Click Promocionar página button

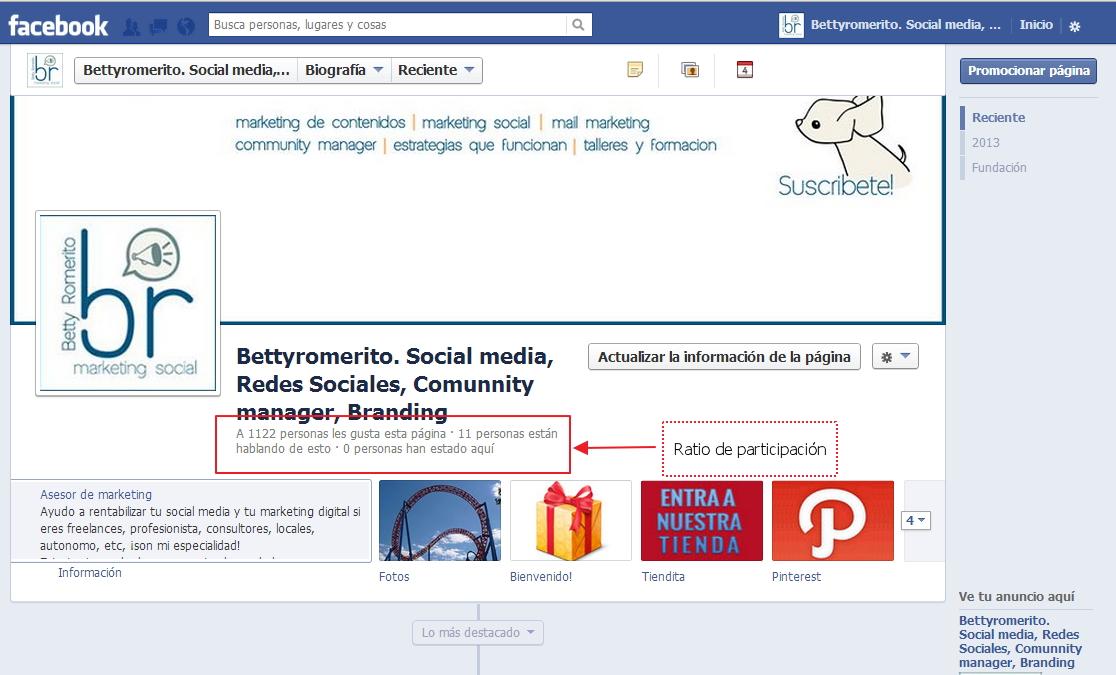tap(1028, 70)
